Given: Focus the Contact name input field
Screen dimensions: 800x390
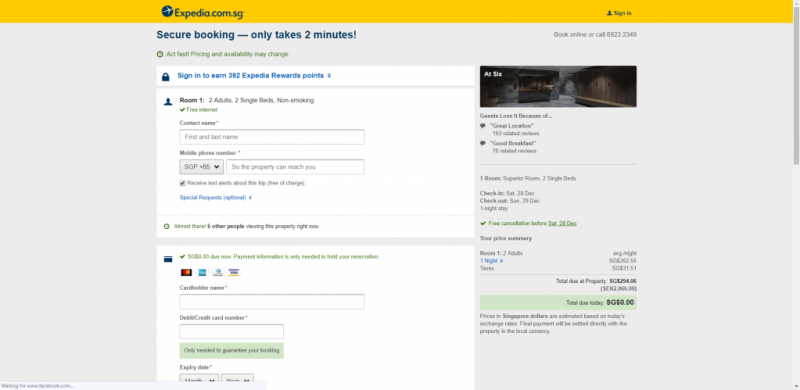Looking at the screenshot, I should click(x=272, y=137).
